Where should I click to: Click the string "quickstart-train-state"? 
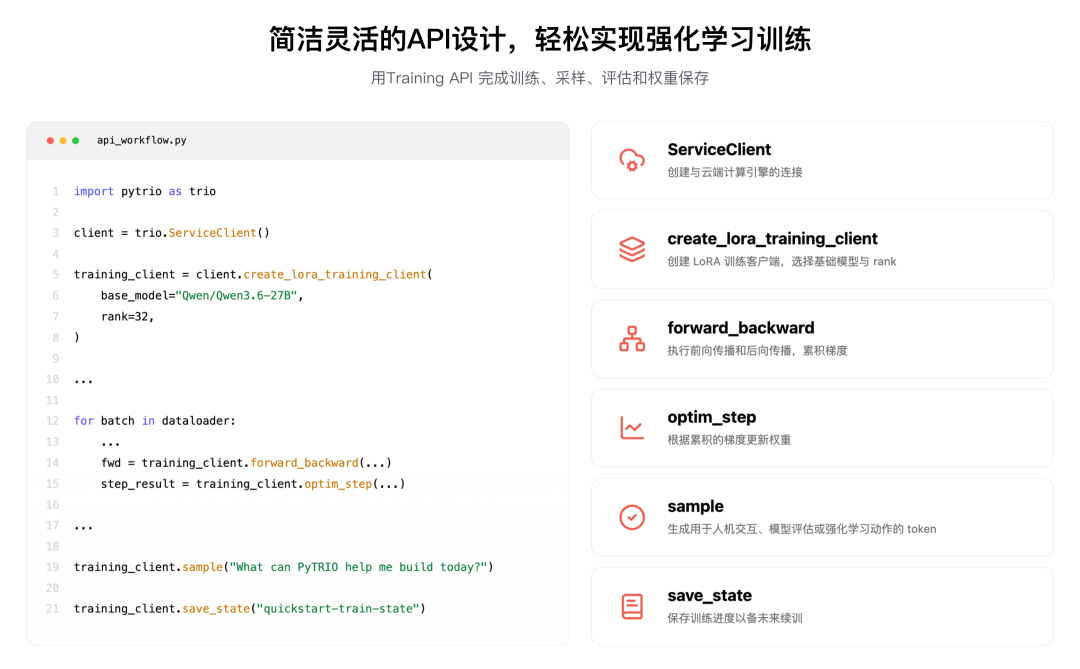coord(338,609)
